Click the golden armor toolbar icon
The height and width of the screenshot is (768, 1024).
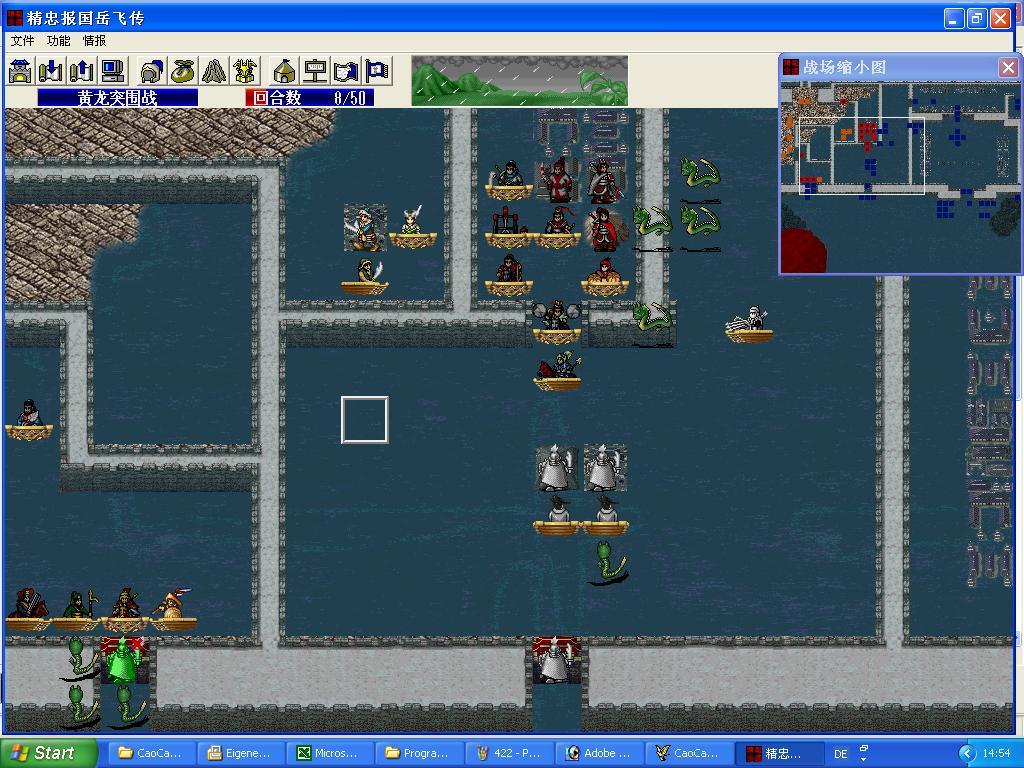coord(245,71)
